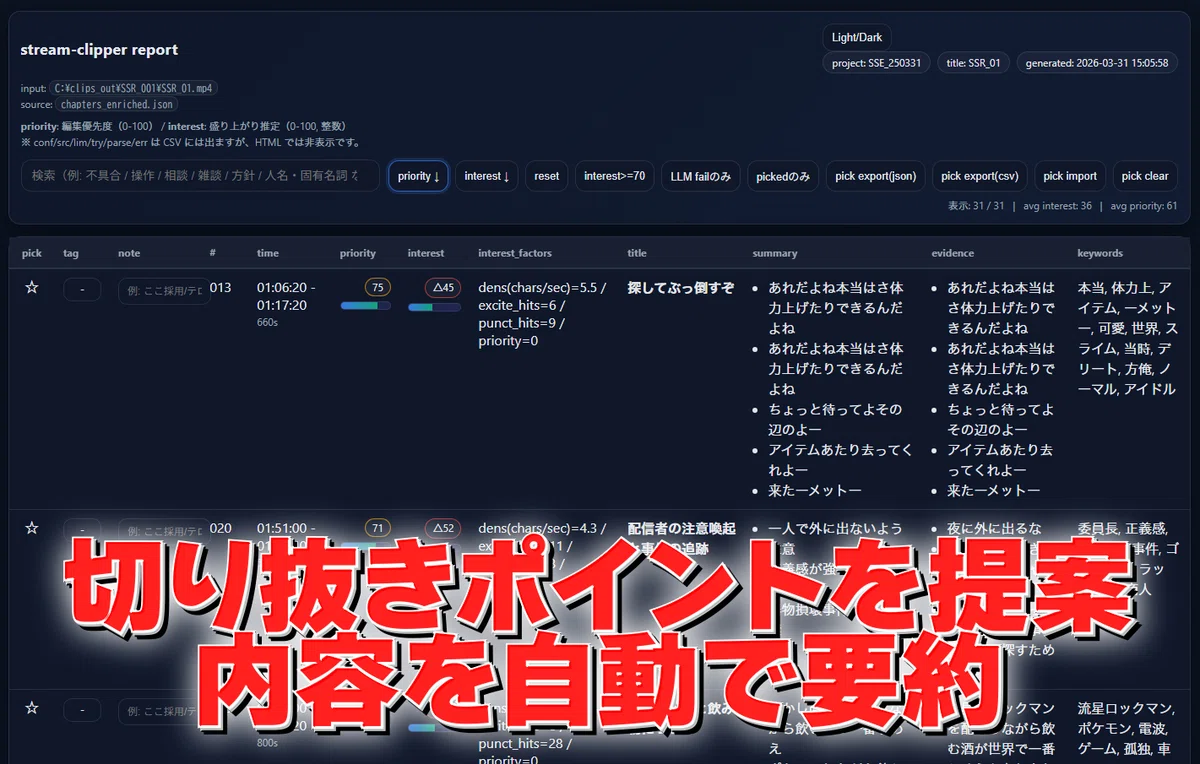Screen dimensions: 1200x764
Task: Star the row 013 pick icon
Action: tap(31, 288)
